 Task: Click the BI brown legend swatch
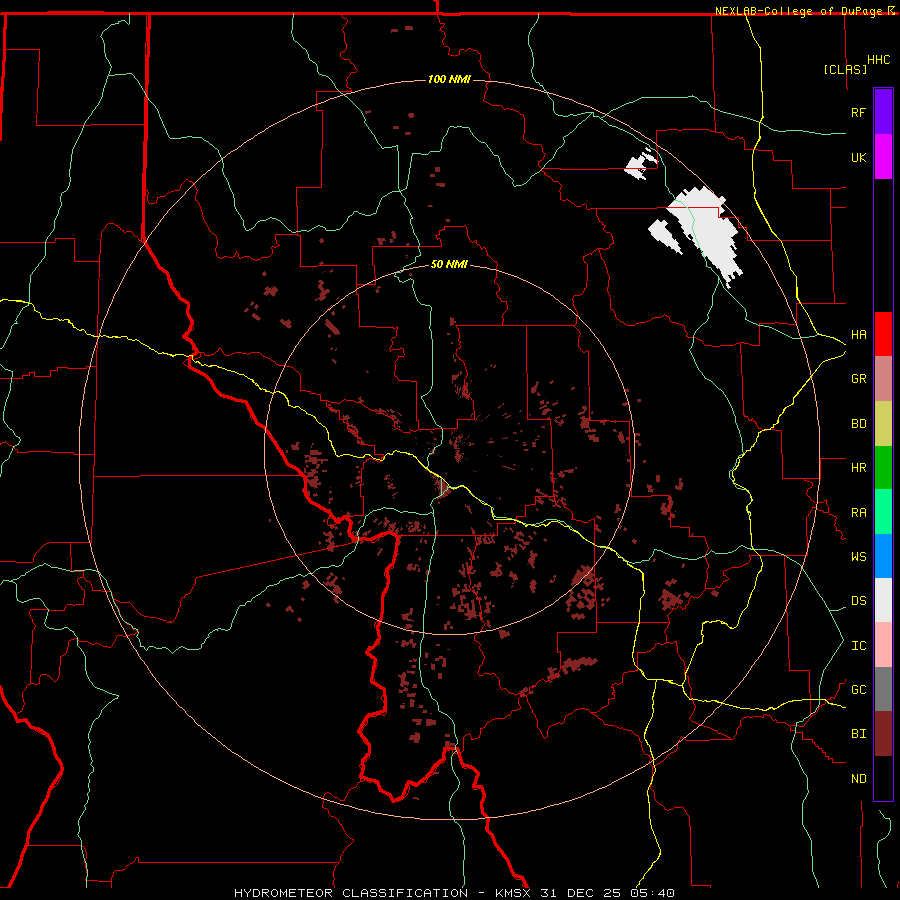click(883, 734)
